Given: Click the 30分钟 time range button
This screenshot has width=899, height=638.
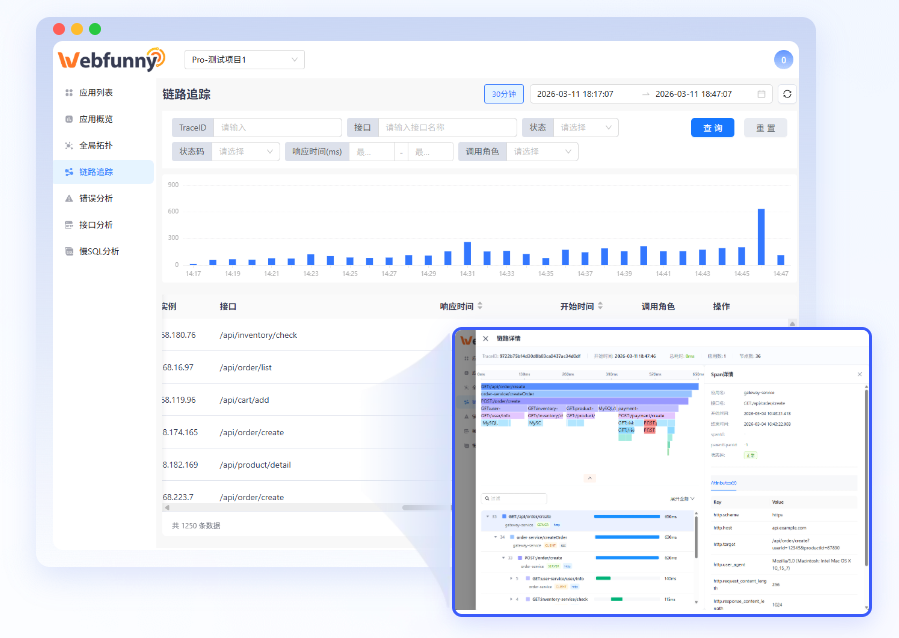Looking at the screenshot, I should (504, 94).
